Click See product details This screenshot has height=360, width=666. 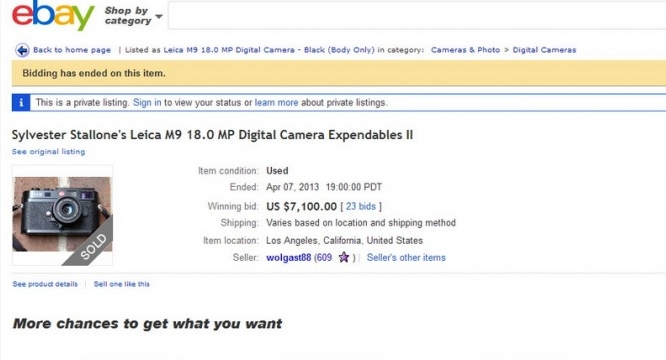[x=45, y=284]
